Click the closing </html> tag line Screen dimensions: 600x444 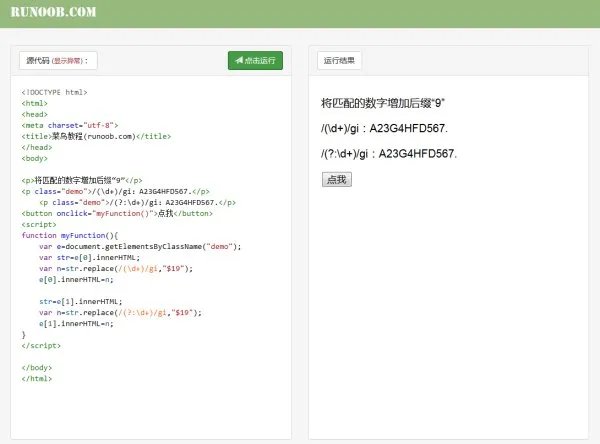pos(37,379)
